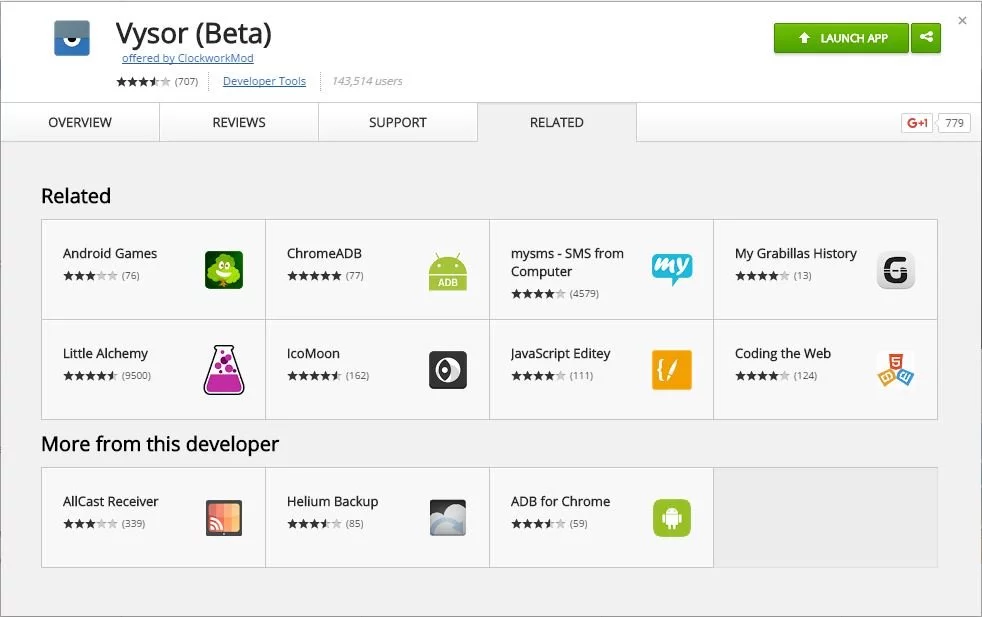Screen dimensions: 982x617
Task: Open the JavaScript Editey icon
Action: [672, 370]
